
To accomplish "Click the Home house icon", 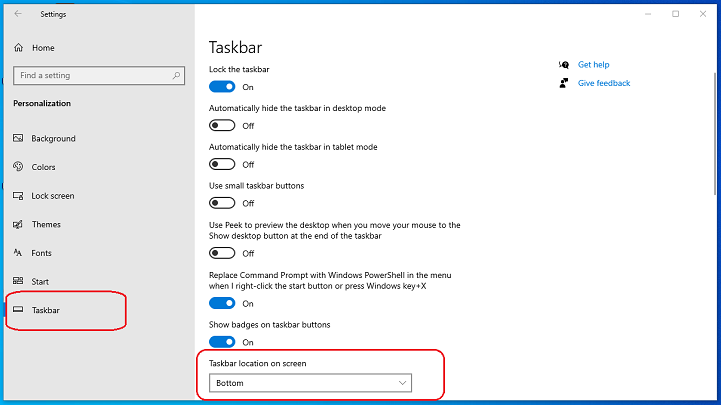I will point(18,47).
